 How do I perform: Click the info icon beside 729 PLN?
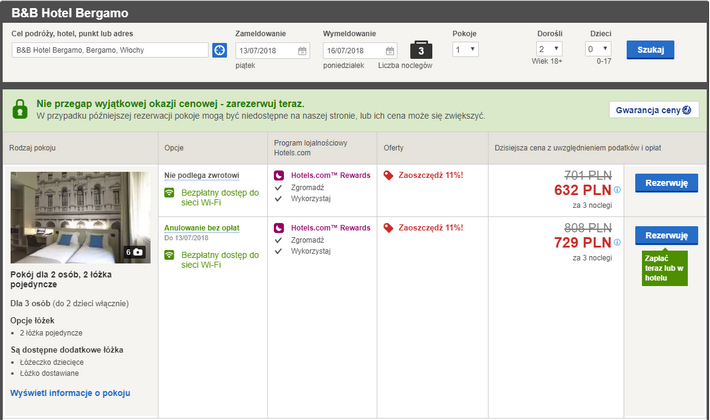pyautogui.click(x=617, y=243)
